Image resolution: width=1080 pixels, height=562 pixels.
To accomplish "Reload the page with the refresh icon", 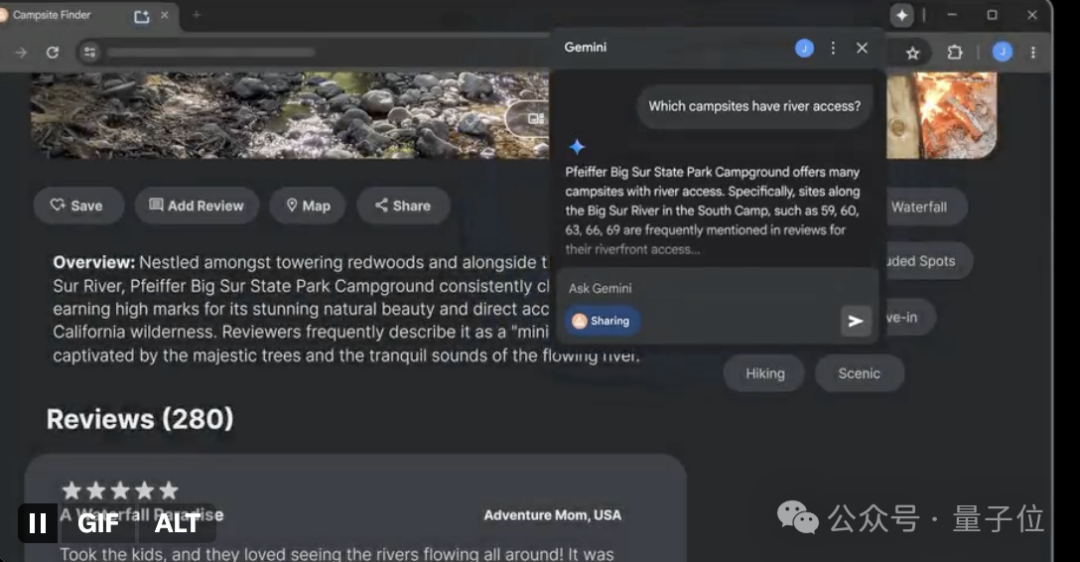I will [52, 52].
